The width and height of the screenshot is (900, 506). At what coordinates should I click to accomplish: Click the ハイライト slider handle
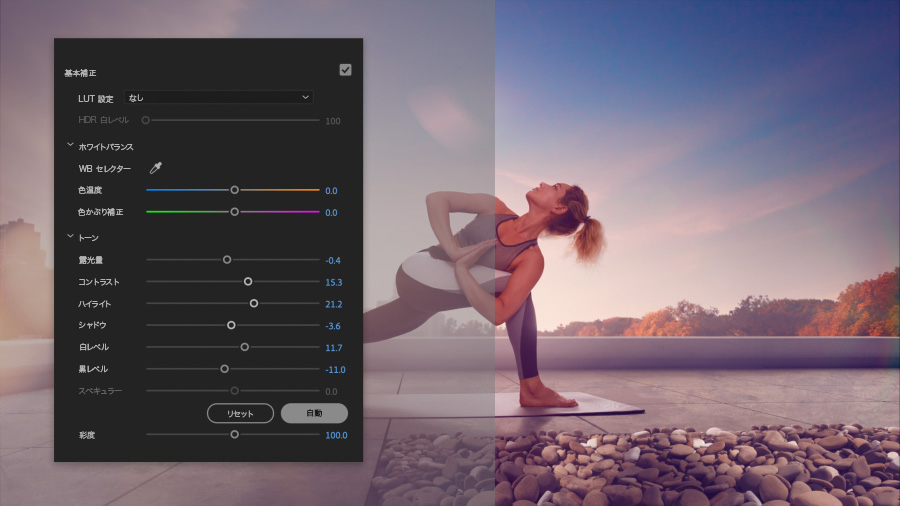coord(254,303)
